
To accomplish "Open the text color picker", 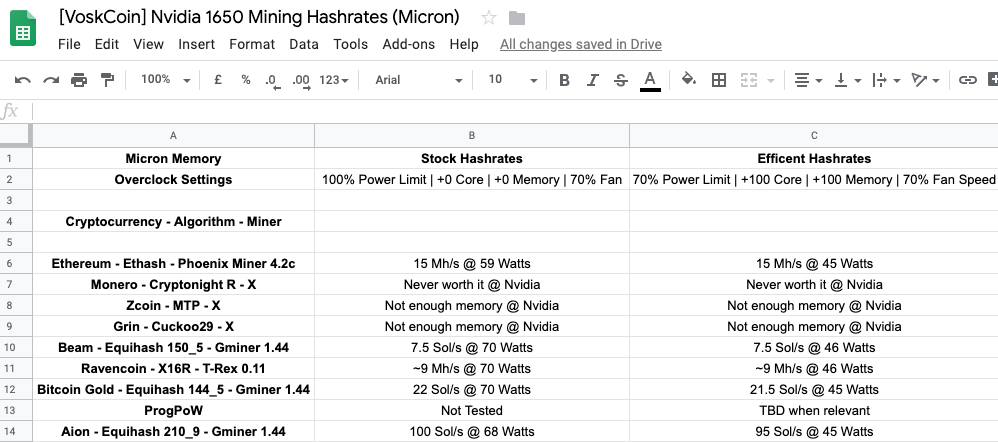I will pyautogui.click(x=650, y=81).
